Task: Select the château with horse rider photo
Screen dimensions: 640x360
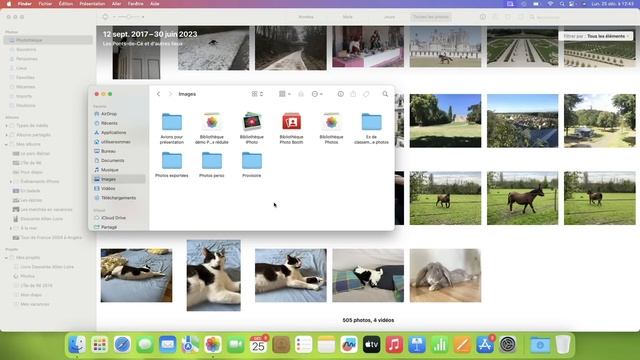Action: tap(445, 47)
